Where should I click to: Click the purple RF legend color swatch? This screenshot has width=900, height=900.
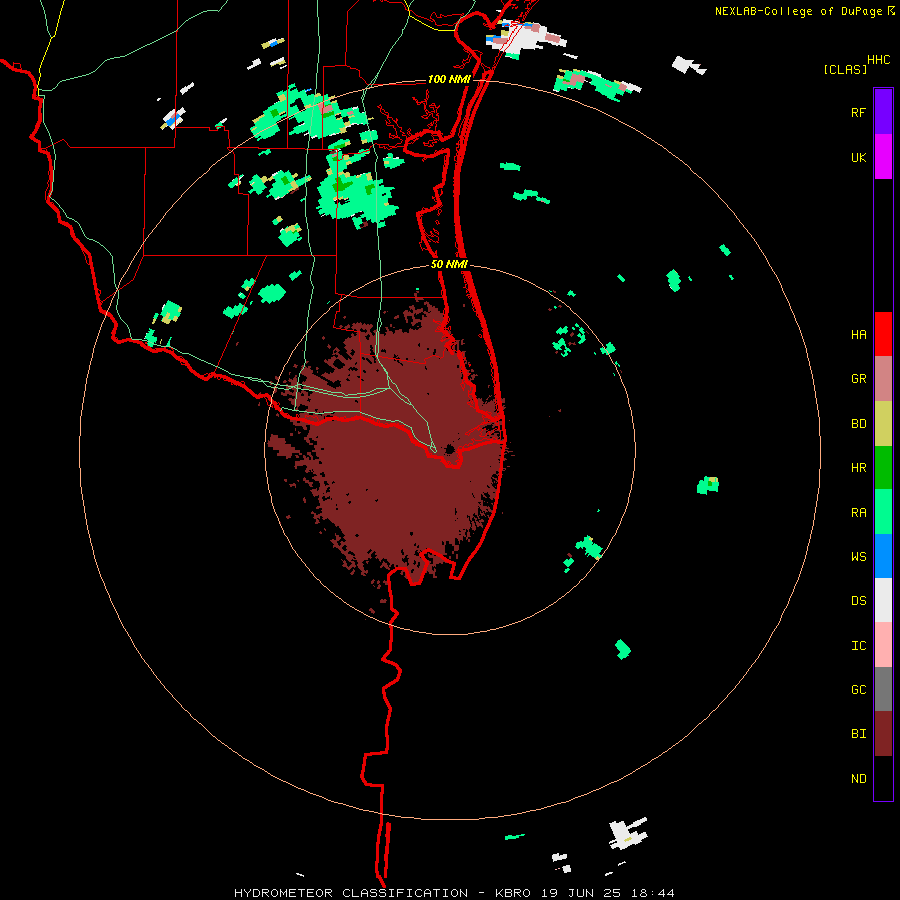(x=883, y=112)
